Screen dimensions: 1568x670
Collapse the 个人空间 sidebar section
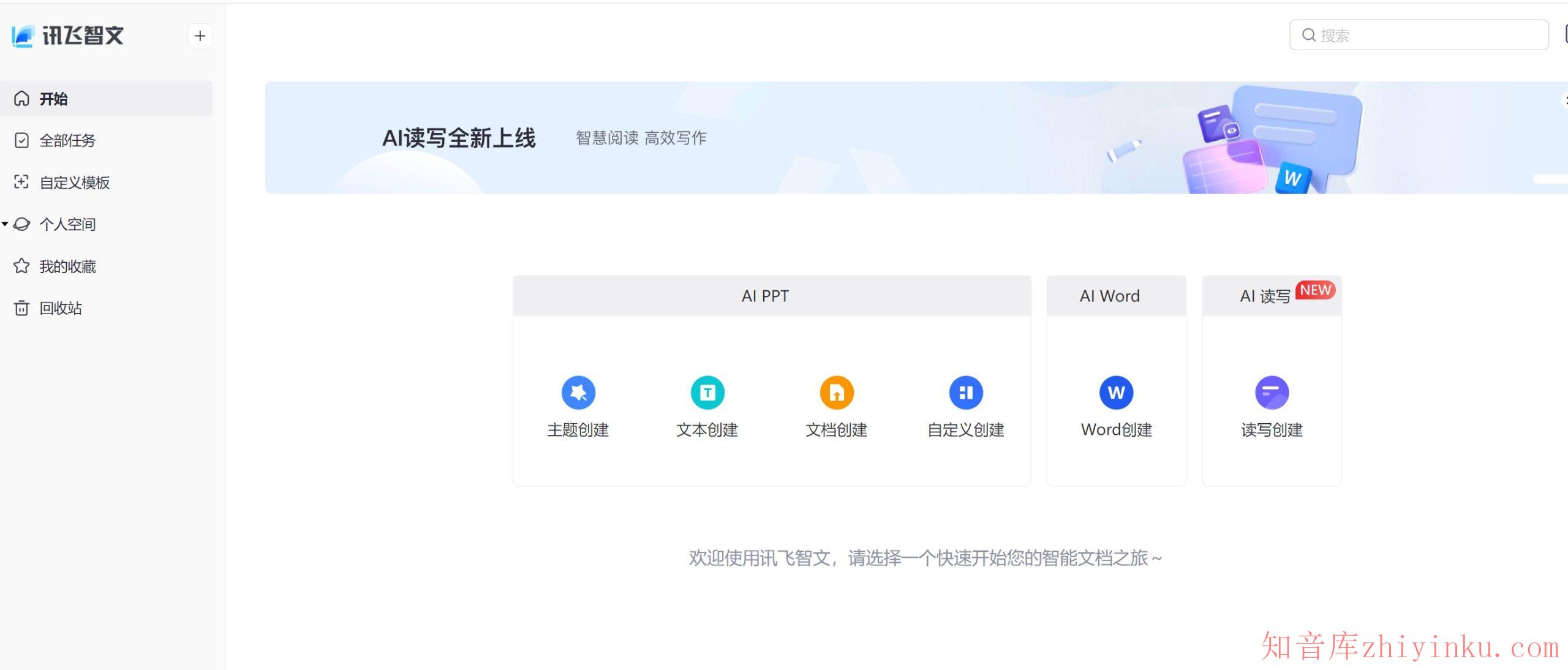point(6,224)
